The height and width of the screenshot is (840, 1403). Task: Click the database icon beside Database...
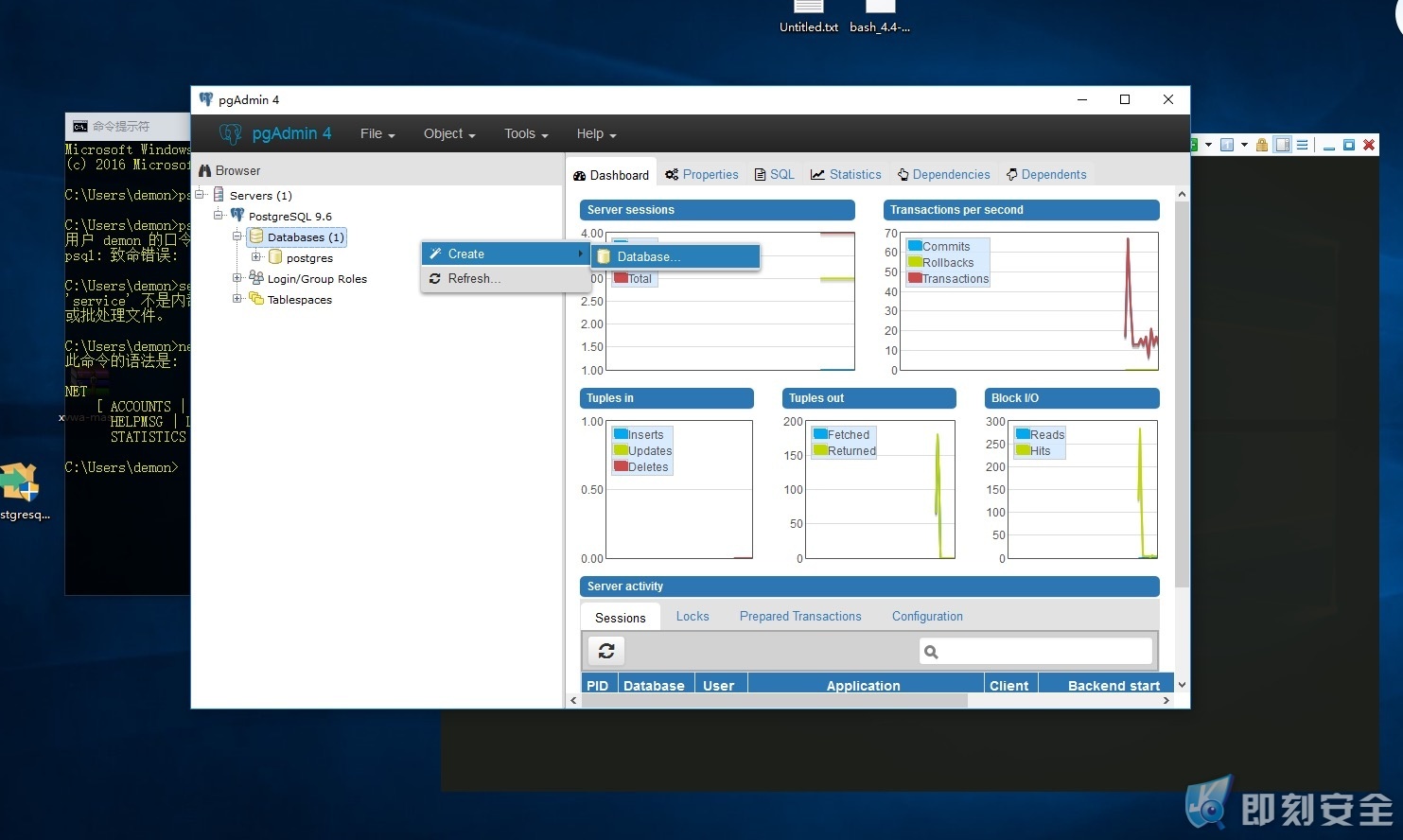[x=605, y=256]
